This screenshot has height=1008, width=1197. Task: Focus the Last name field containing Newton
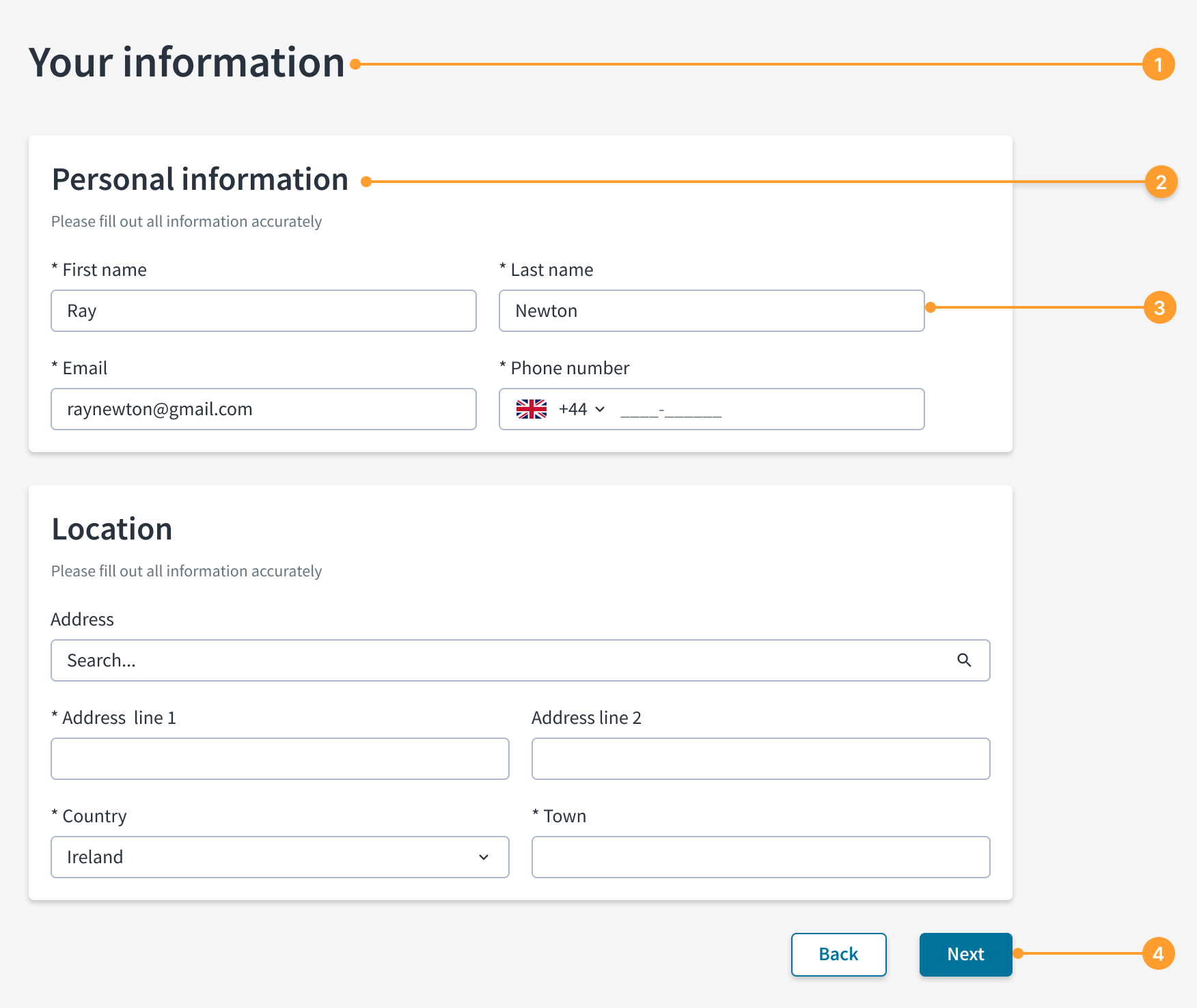pyautogui.click(x=712, y=311)
